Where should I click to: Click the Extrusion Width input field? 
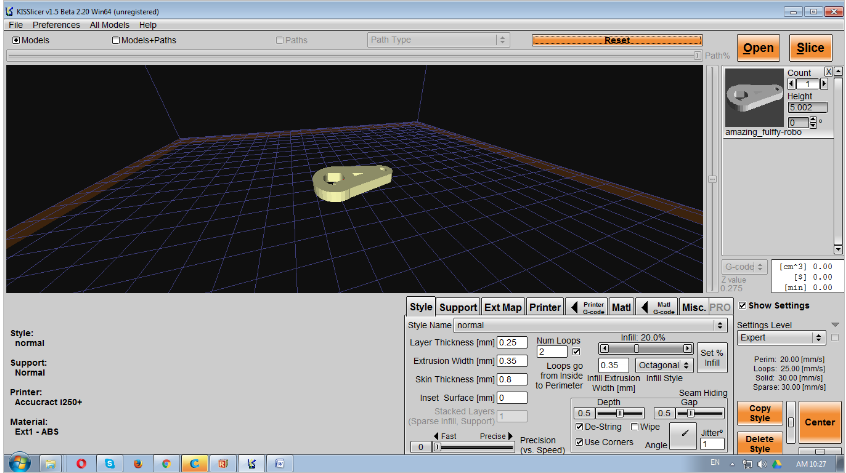coord(511,361)
